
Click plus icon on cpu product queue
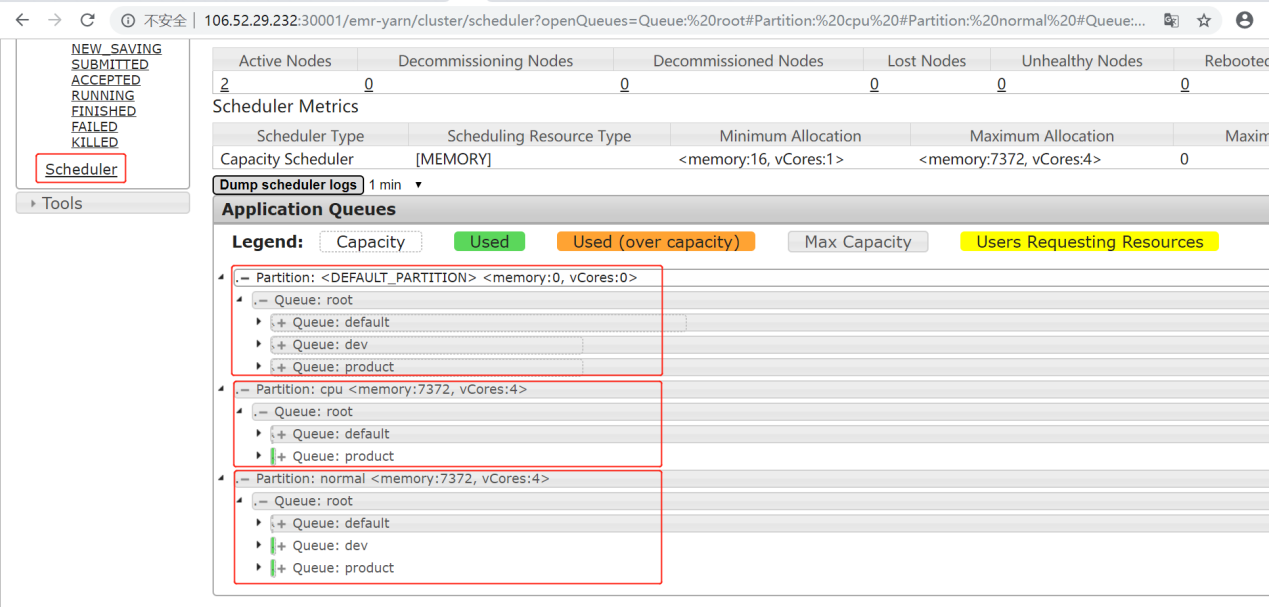click(281, 457)
